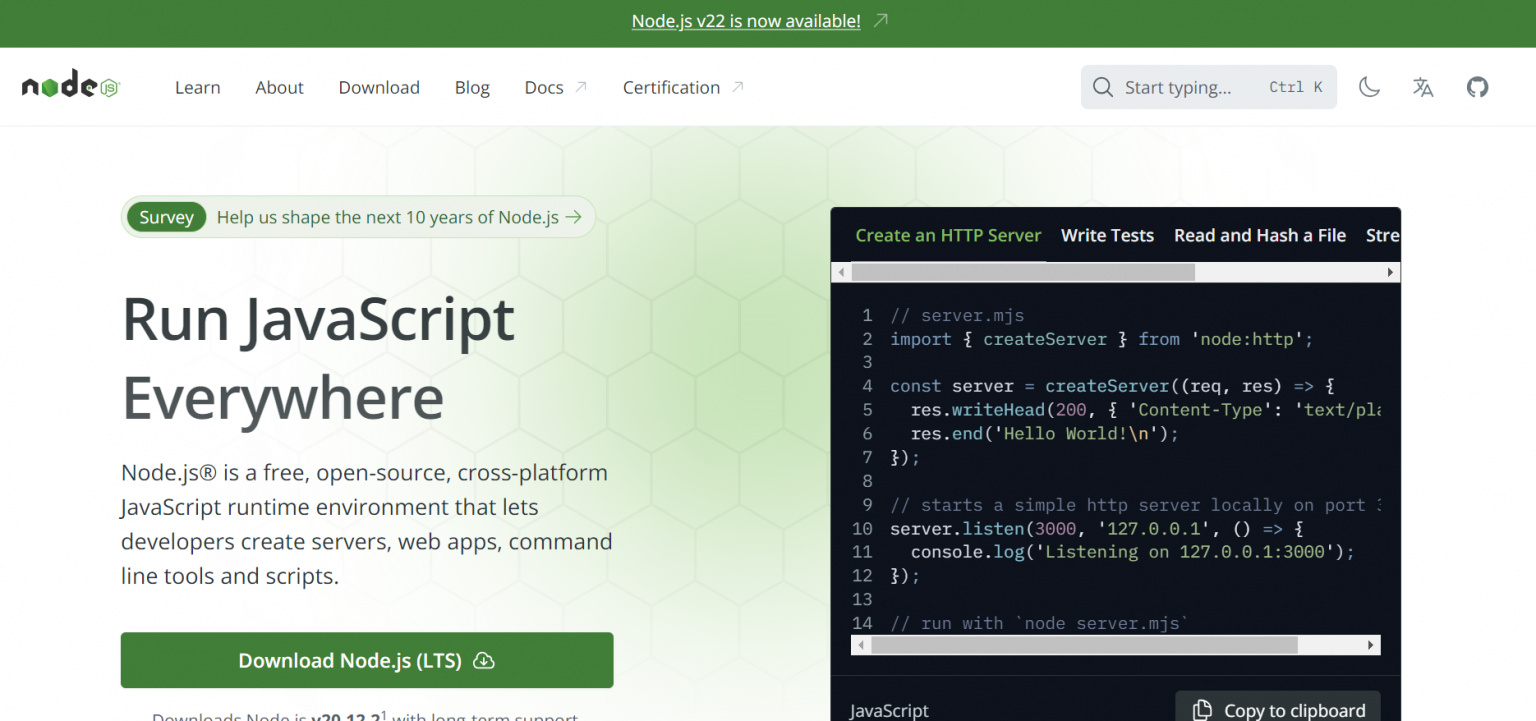Viewport: 1536px width, 721px height.
Task: Toggle dark mode with the moon icon
Action: point(1369,87)
